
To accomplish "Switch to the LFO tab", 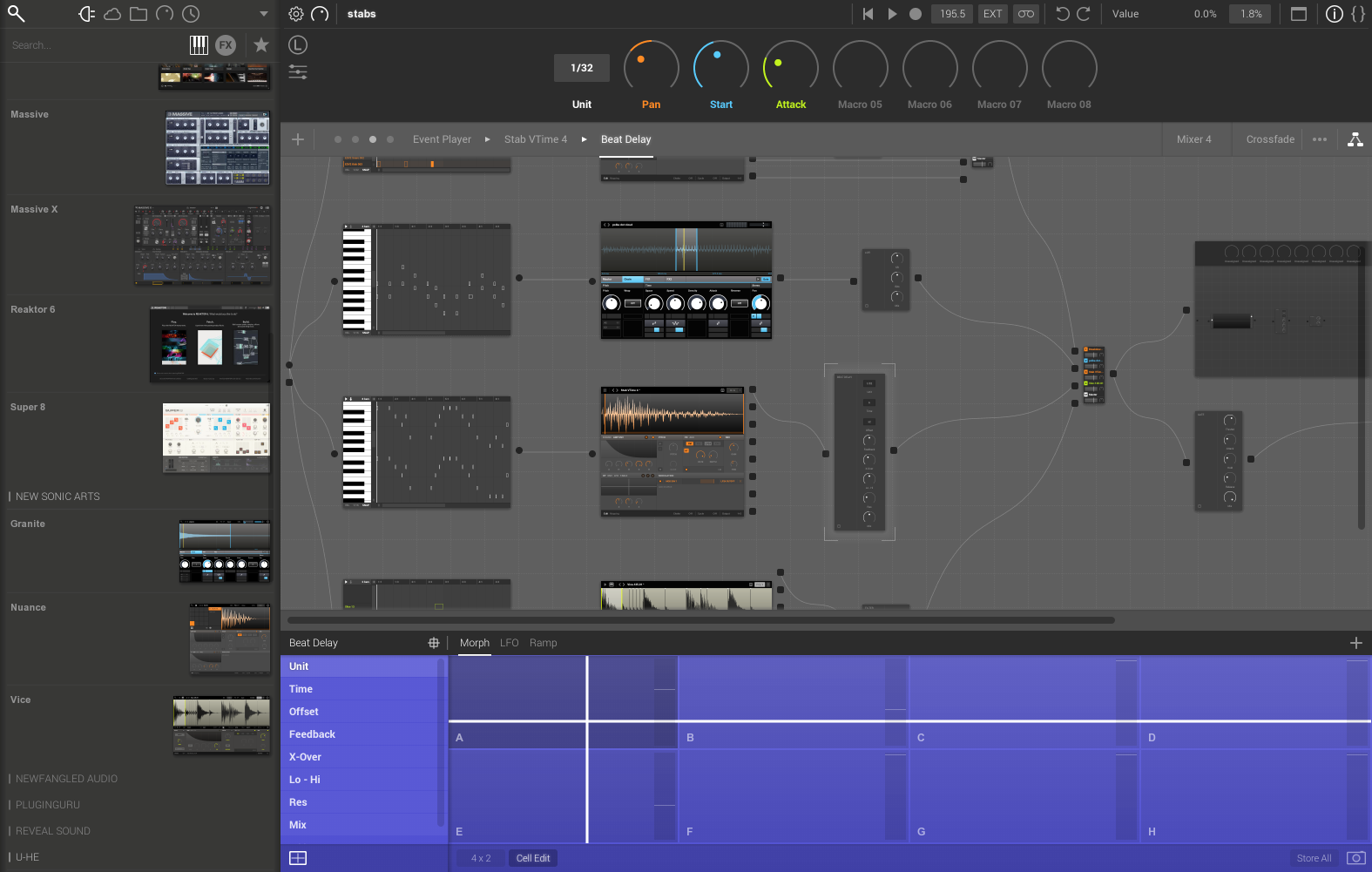I will [x=509, y=643].
